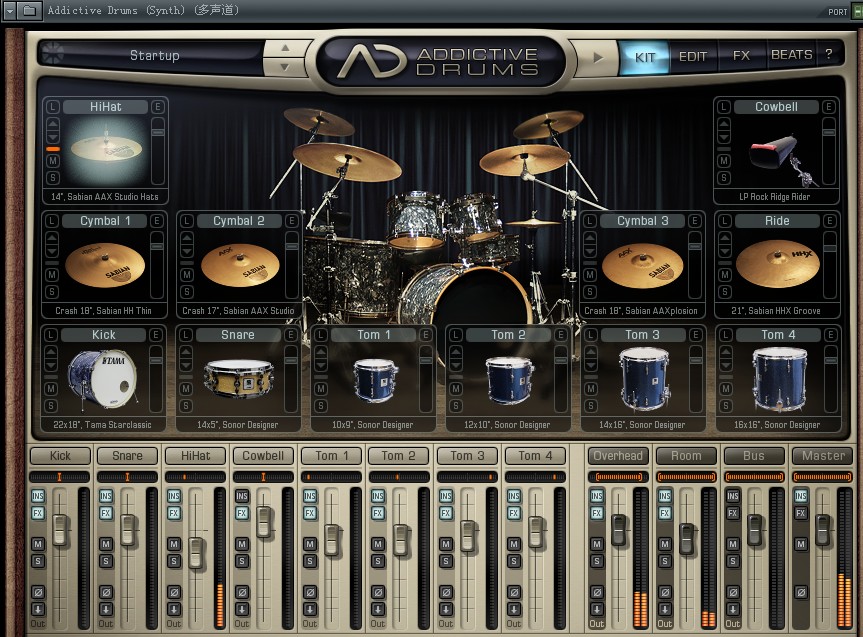Mute the HiHat kit piece slot
Screen dimensions: 863x637
(53, 161)
